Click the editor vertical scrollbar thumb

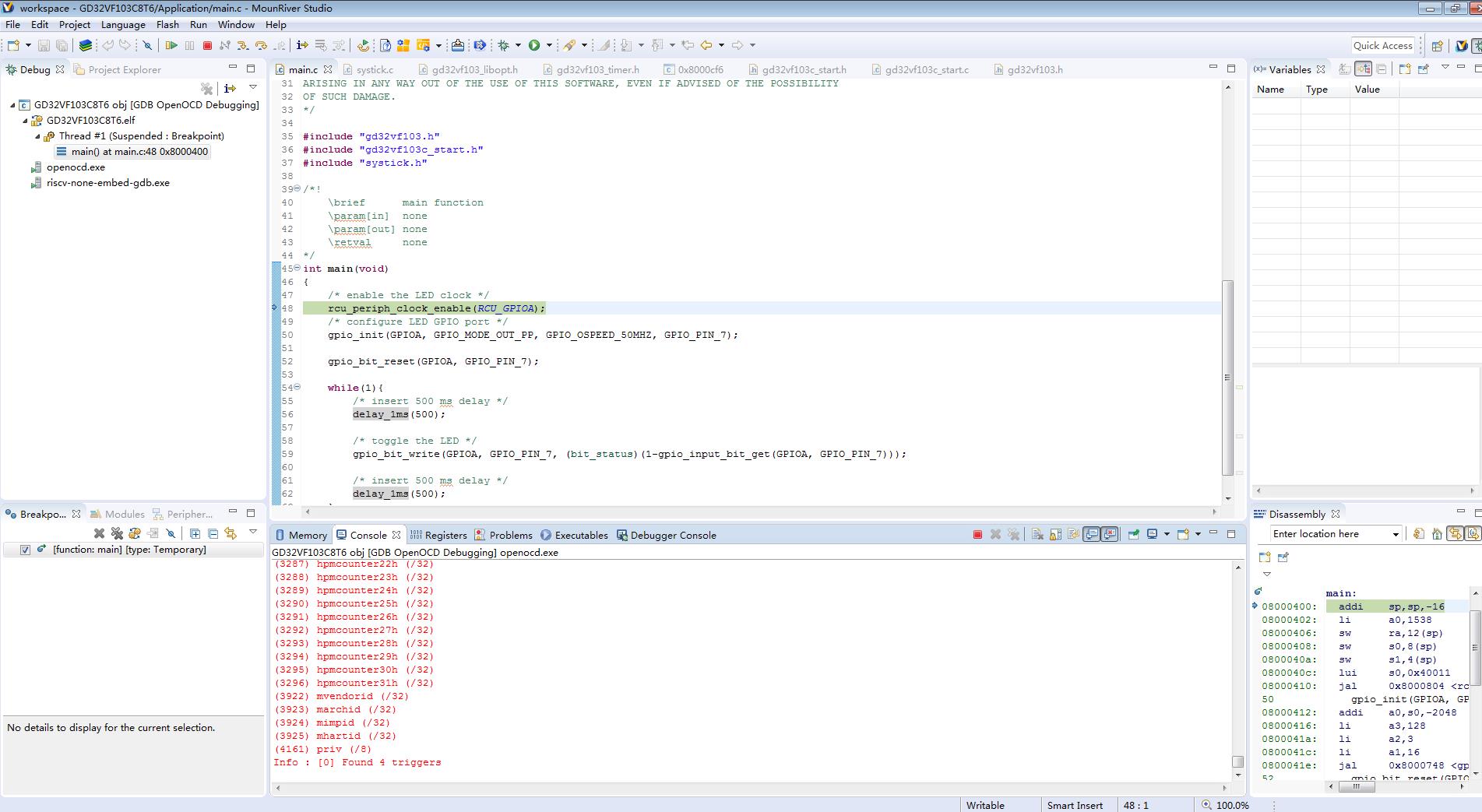pos(1228,378)
